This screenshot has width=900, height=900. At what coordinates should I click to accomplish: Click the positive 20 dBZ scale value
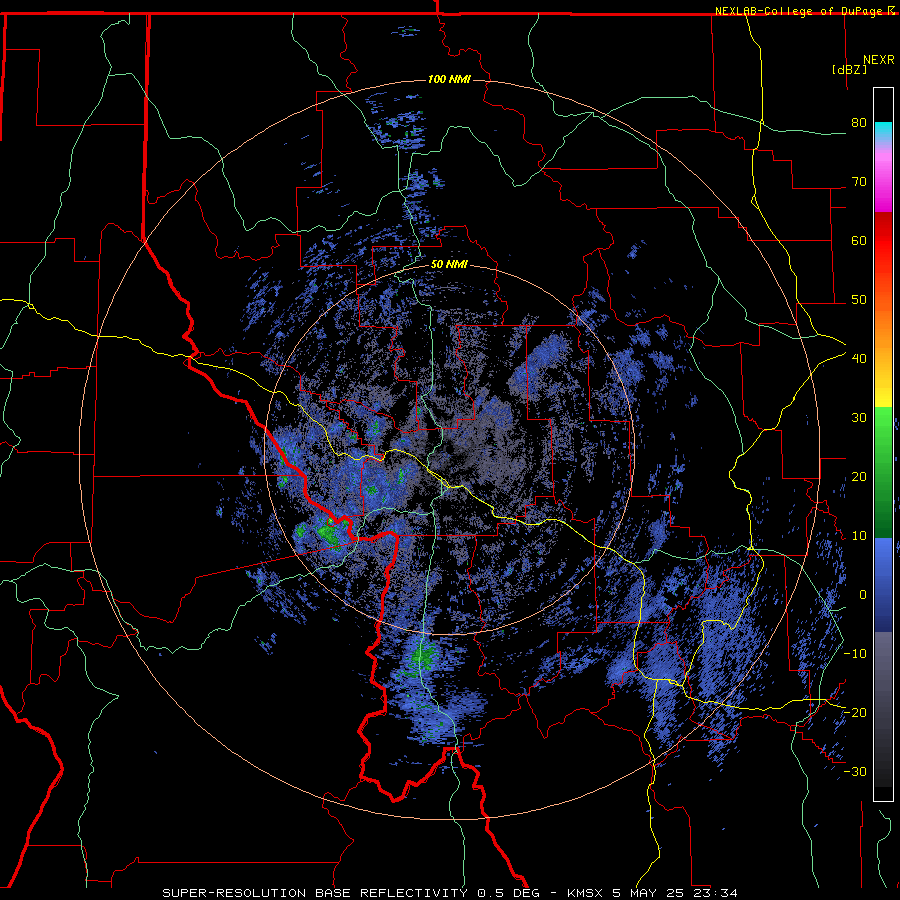point(859,476)
